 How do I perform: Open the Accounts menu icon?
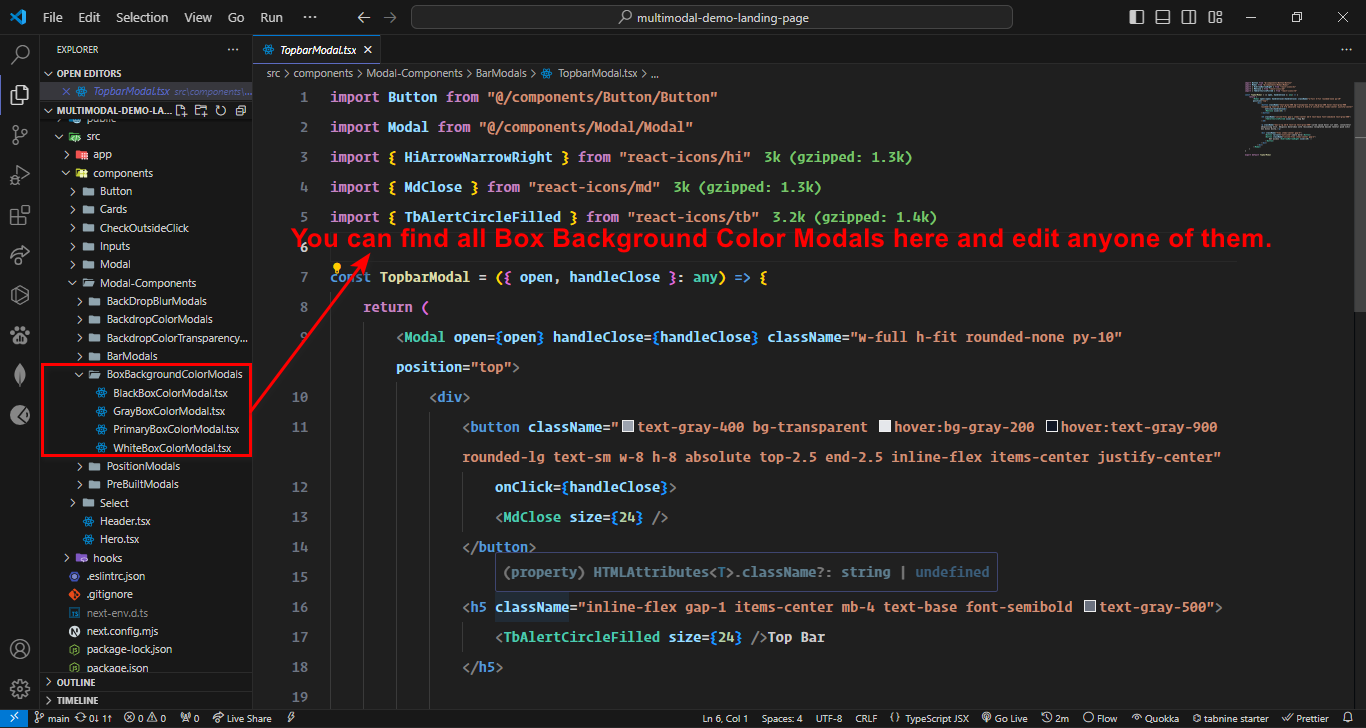coord(19,651)
